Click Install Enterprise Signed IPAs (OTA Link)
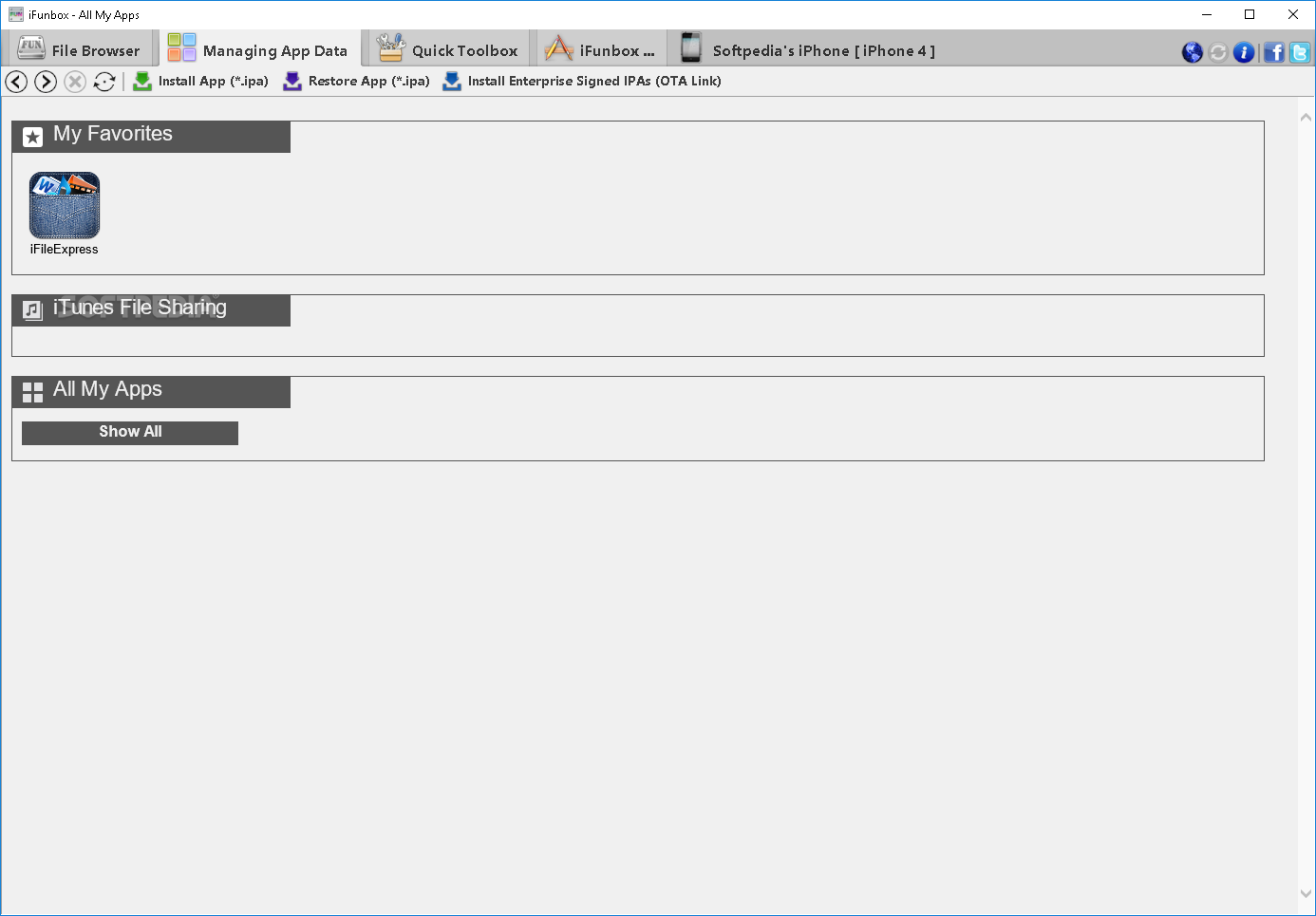Screen dimensions: 1316x916 pos(582,81)
